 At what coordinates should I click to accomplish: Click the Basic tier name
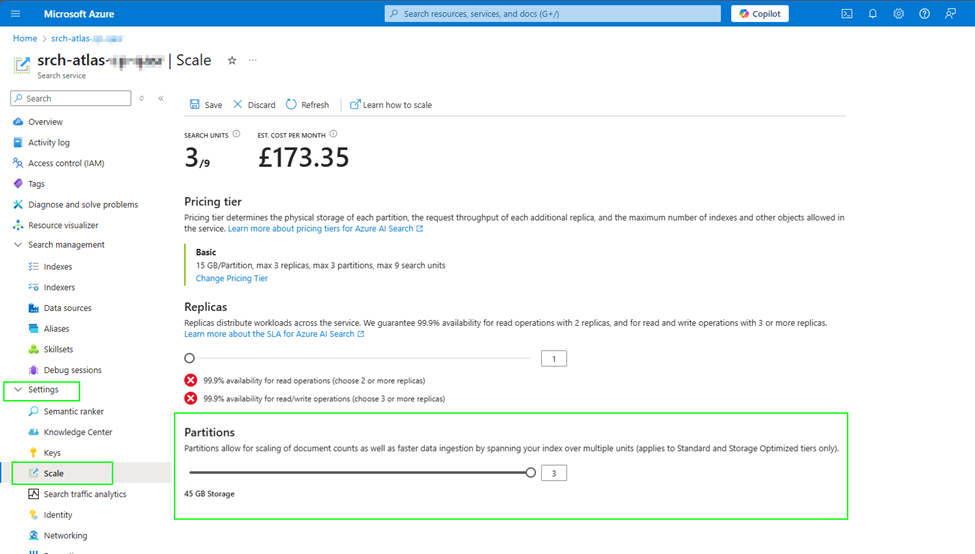click(x=206, y=252)
